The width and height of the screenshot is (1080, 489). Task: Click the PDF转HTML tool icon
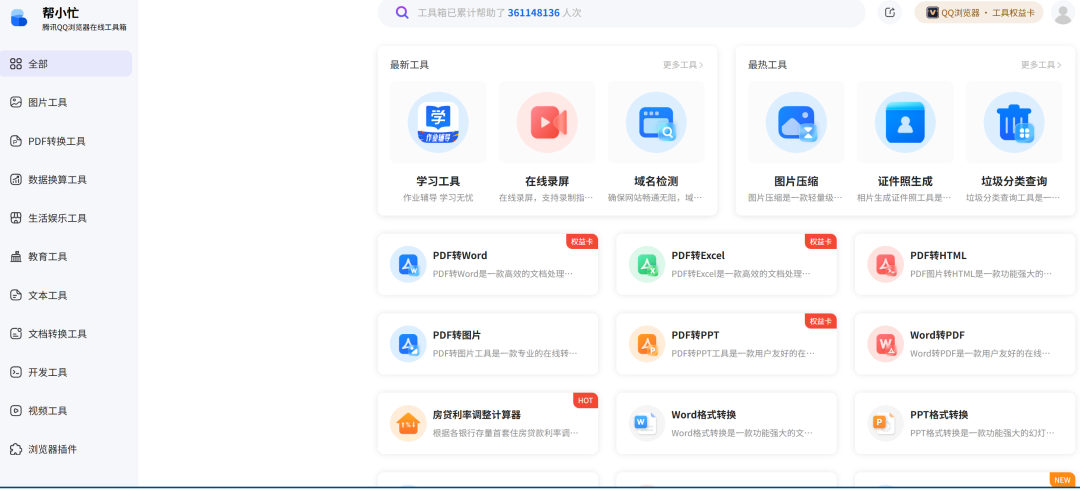[x=886, y=264]
